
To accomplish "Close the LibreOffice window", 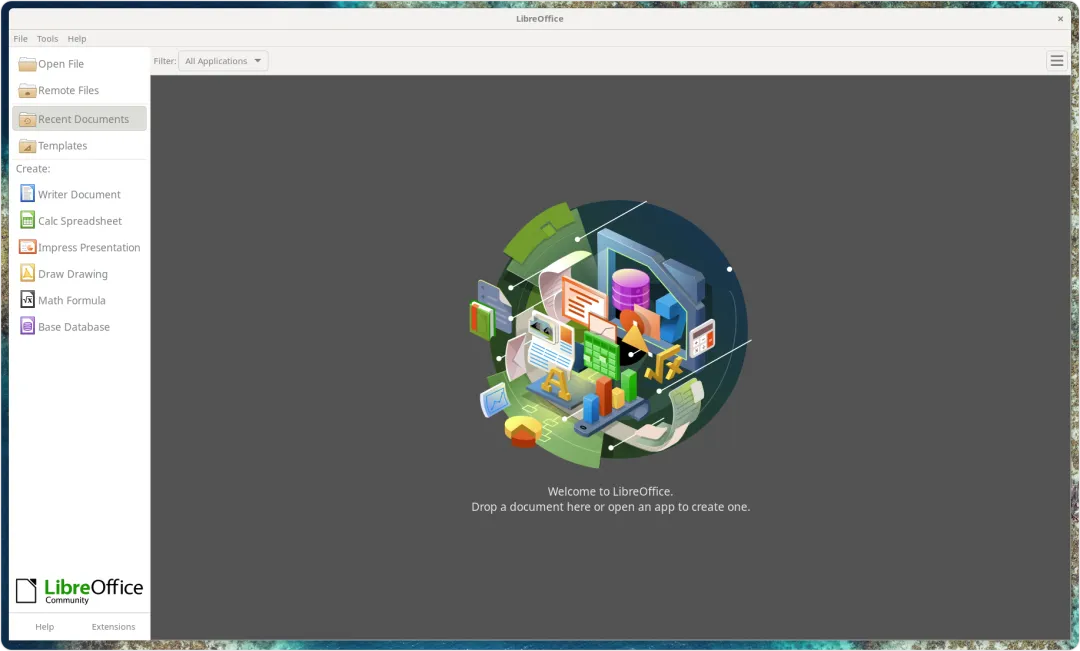I will point(1060,19).
